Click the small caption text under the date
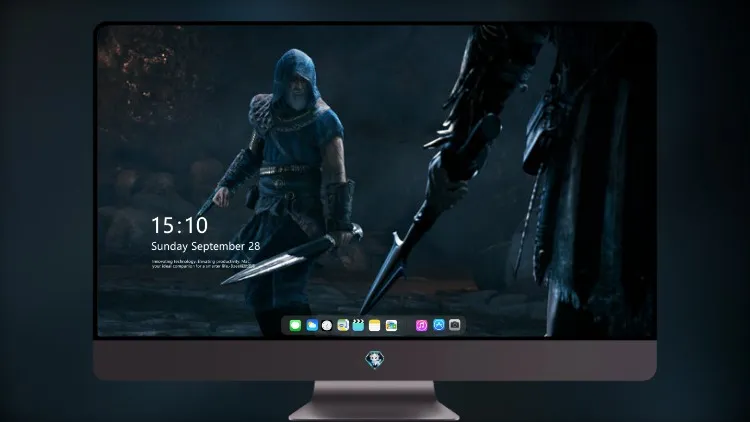 click(x=203, y=264)
